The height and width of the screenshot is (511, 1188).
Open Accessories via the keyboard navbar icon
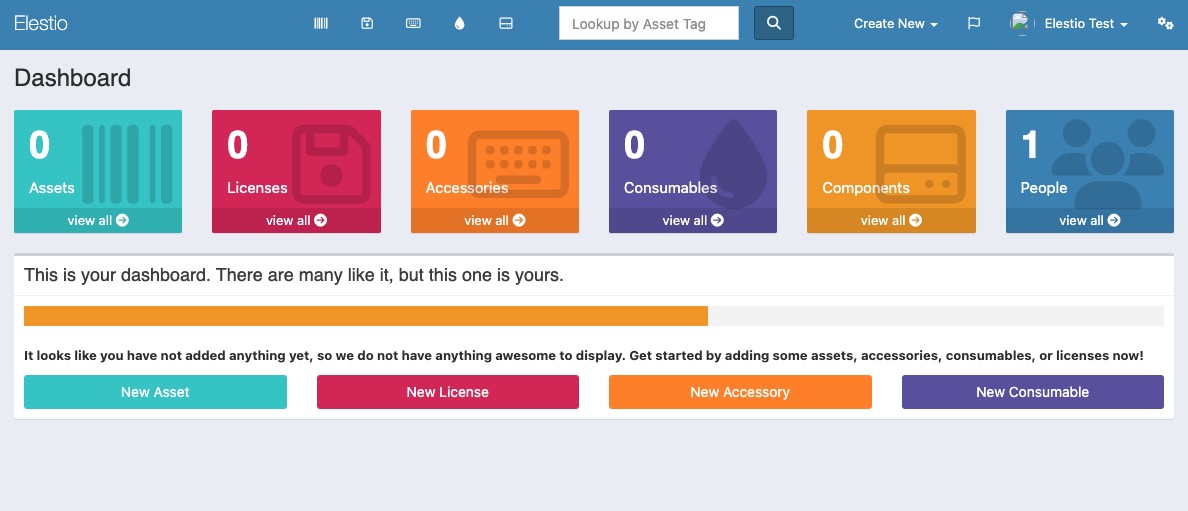[413, 23]
